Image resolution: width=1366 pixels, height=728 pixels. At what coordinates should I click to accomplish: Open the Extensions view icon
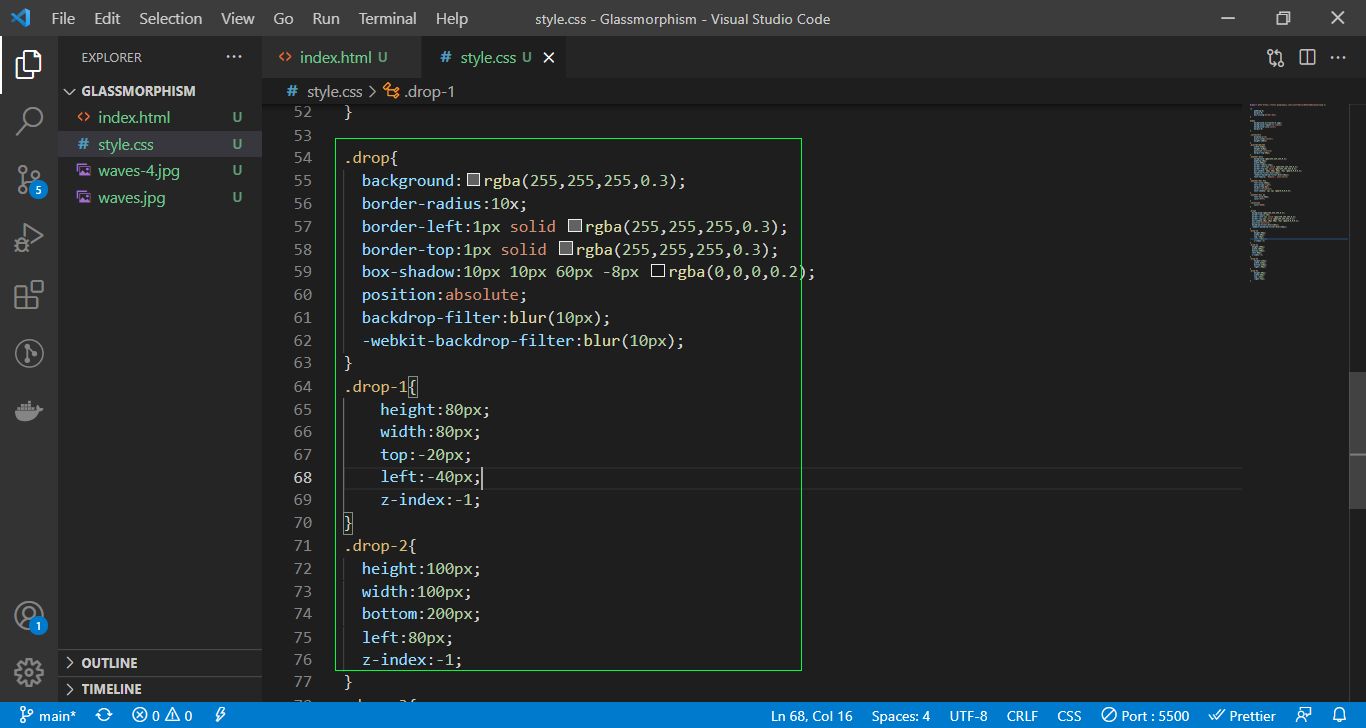29,295
